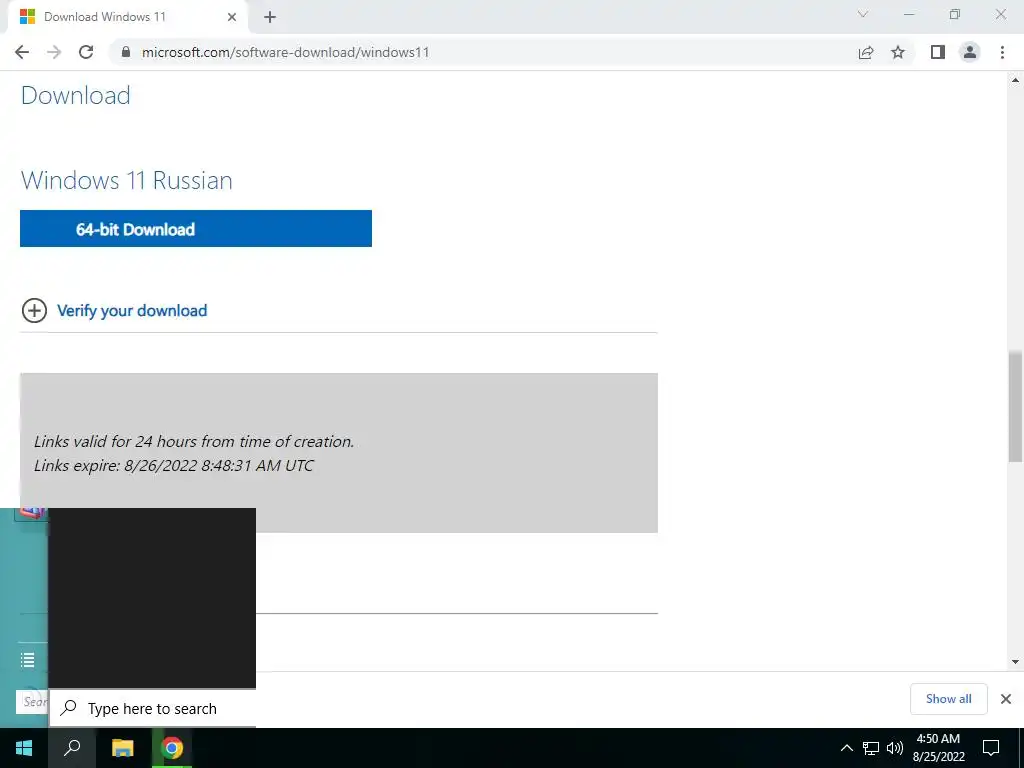
Task: Click the Links expire date text
Action: tap(174, 466)
